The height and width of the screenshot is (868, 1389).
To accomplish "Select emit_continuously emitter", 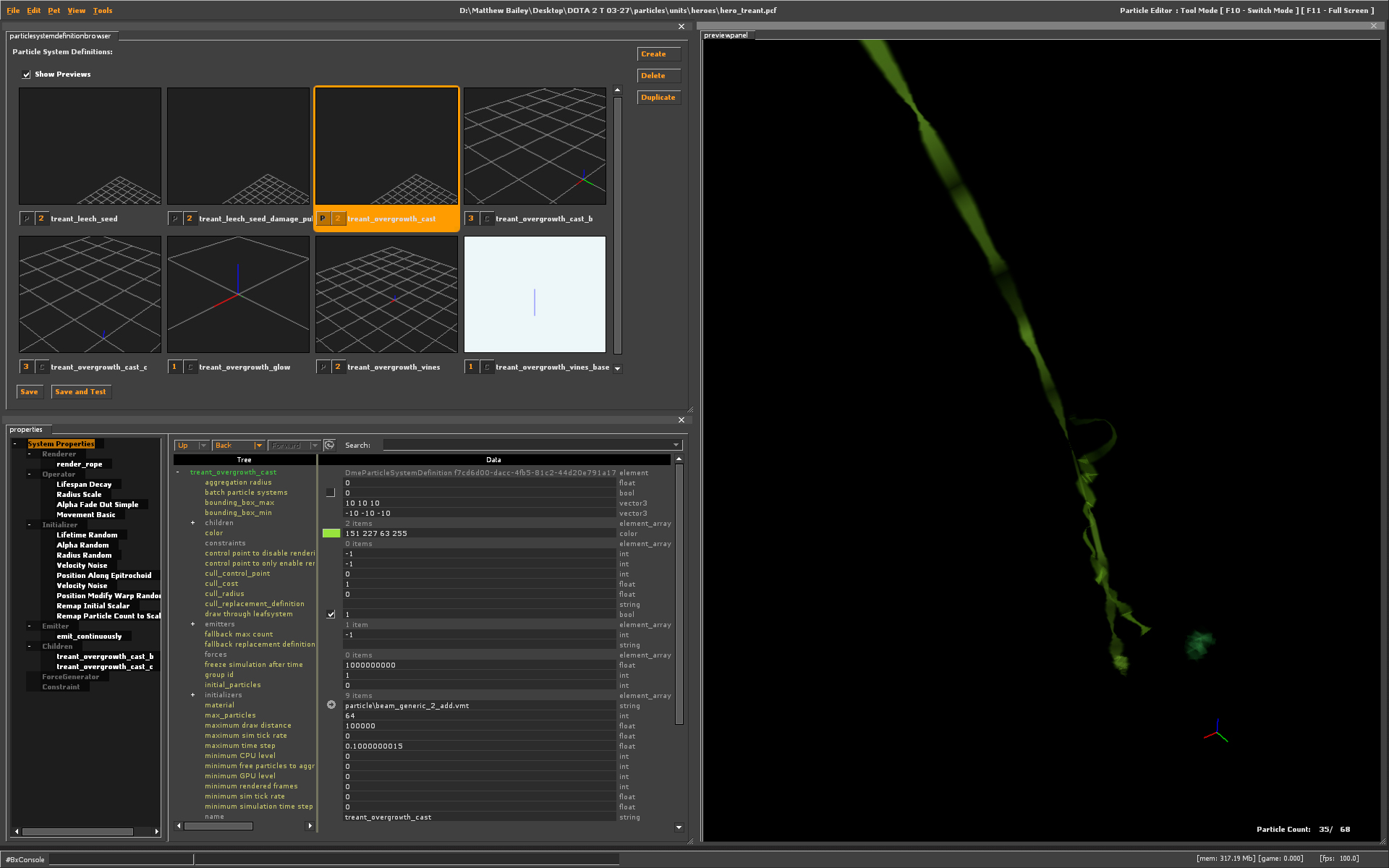I will pos(89,637).
